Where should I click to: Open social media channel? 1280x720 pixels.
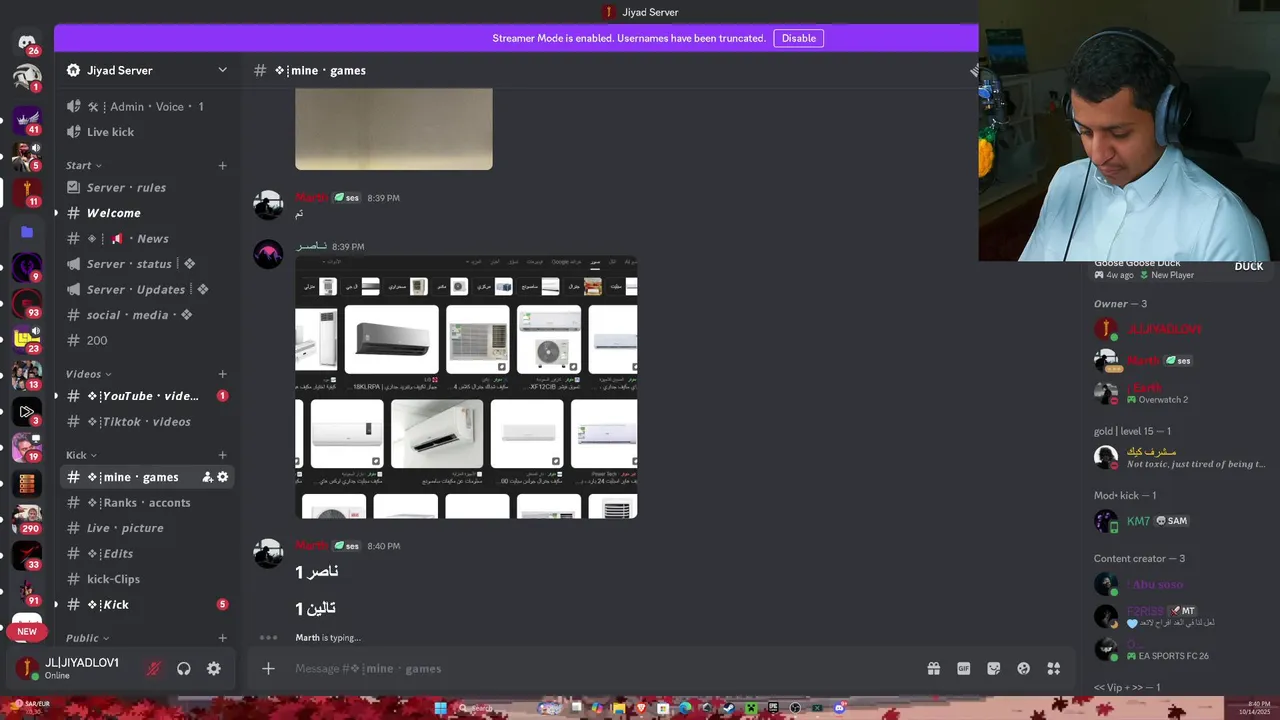tap(148, 315)
